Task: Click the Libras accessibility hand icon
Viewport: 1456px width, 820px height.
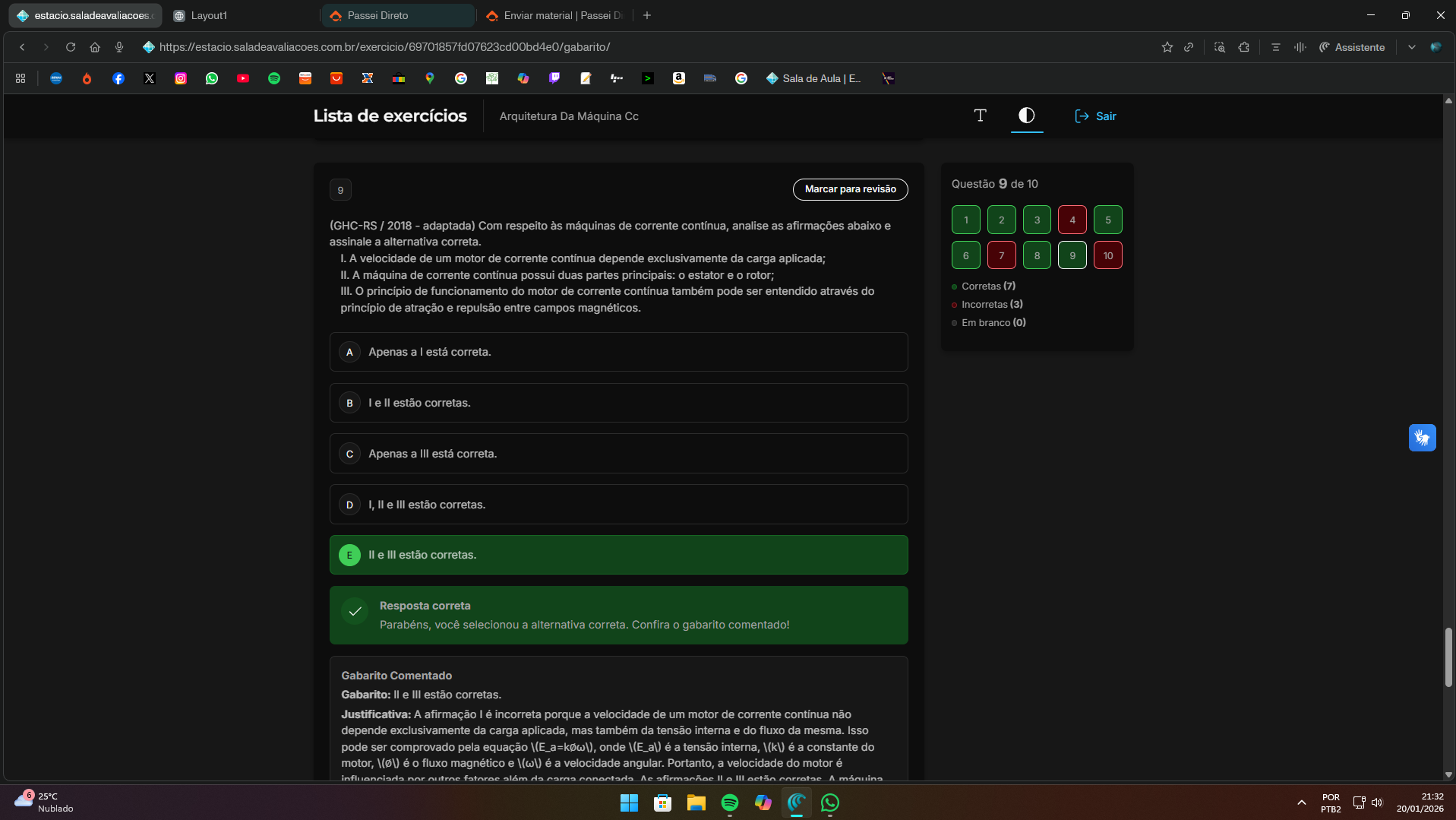Action: (1422, 438)
